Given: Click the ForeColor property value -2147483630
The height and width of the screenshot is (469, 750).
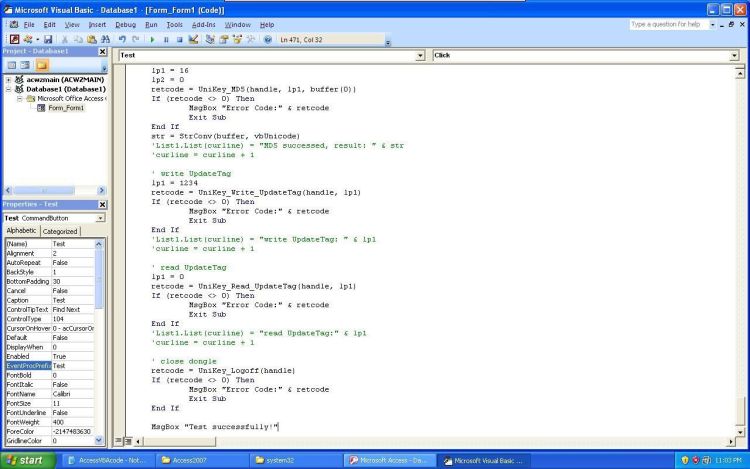Looking at the screenshot, I should coord(73,431).
